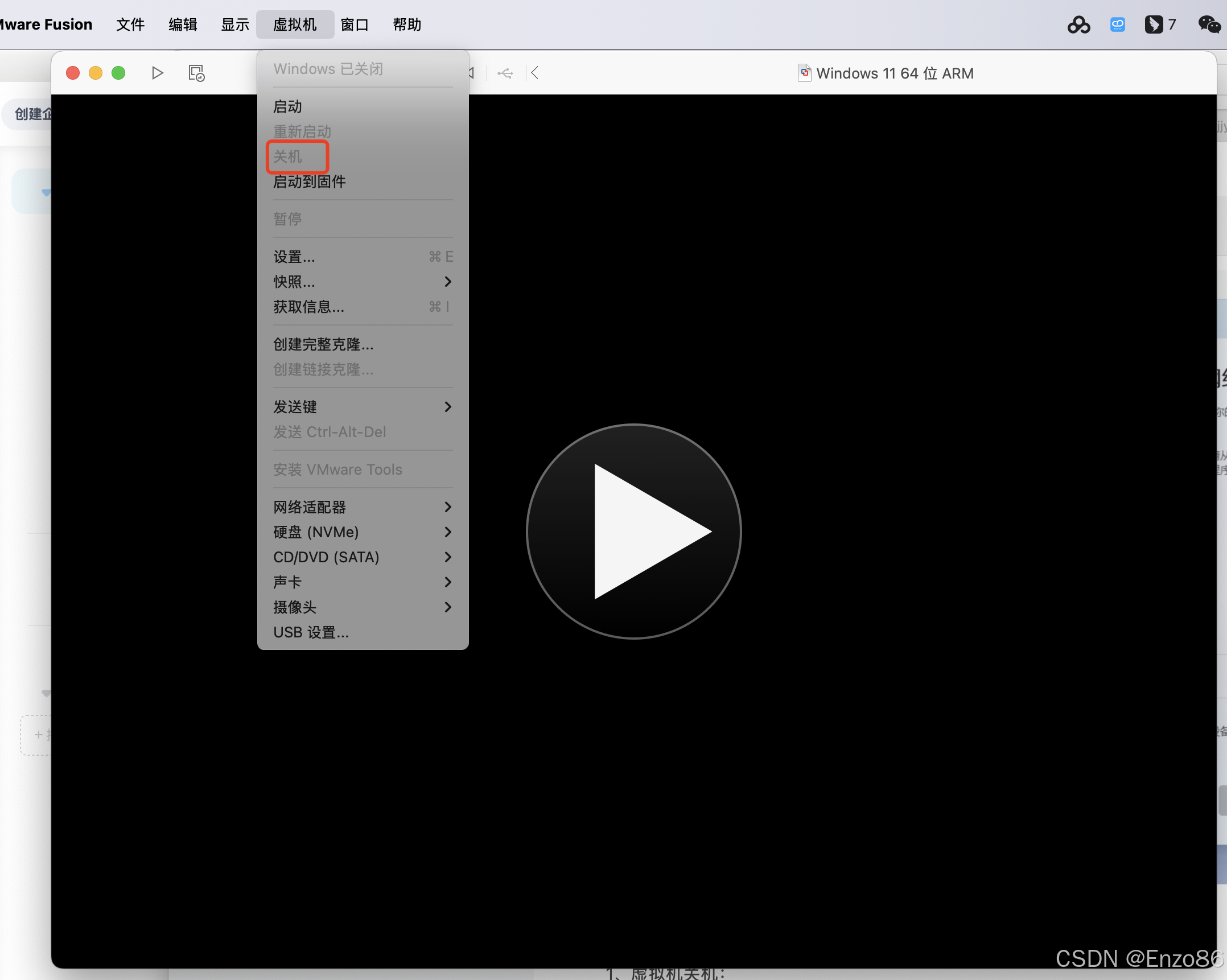Open the WeChat menu bar icon
The height and width of the screenshot is (980, 1227).
[x=1209, y=24]
